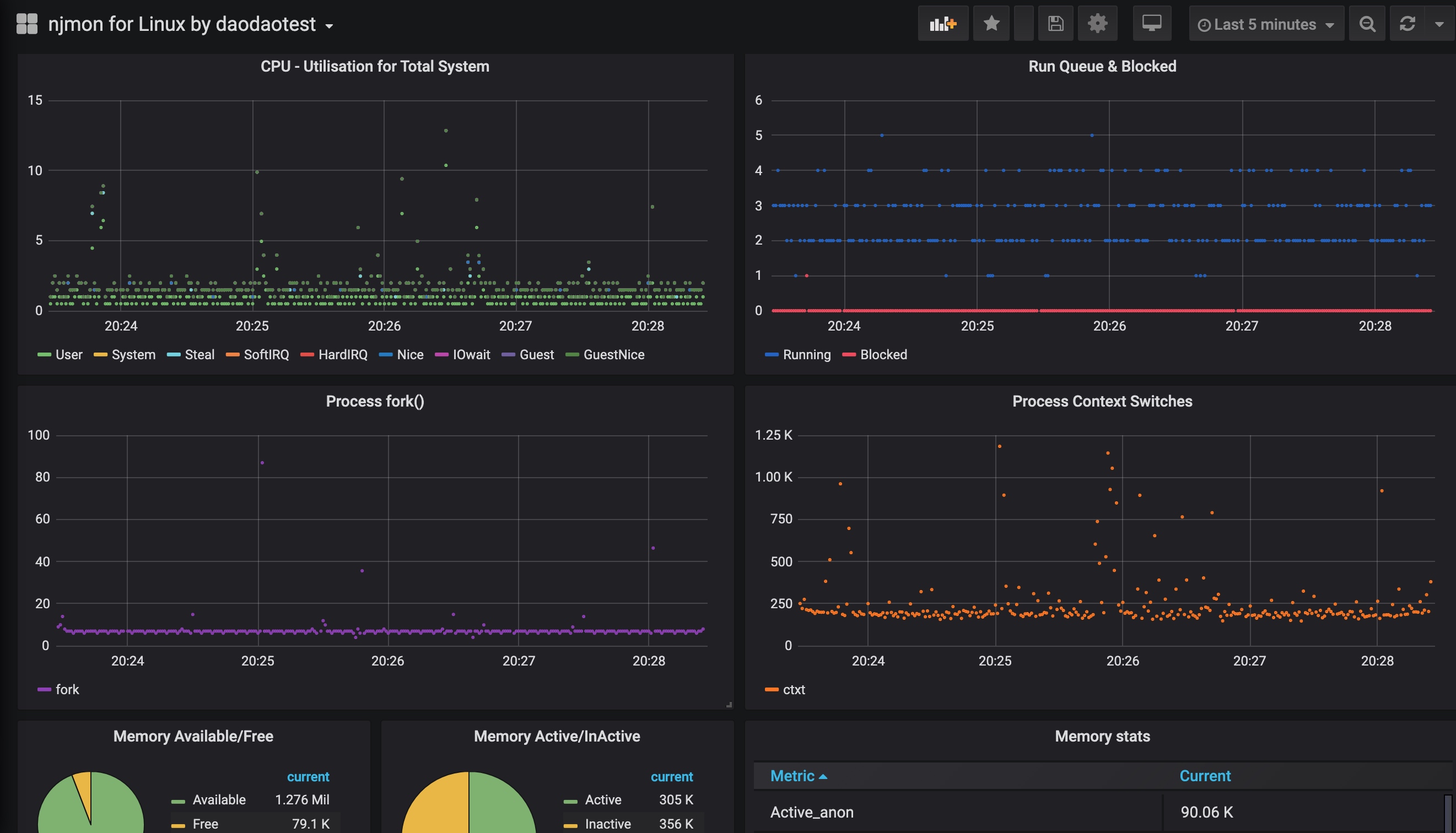The height and width of the screenshot is (833, 1456).
Task: Mark dashboard as favorite with star icon
Action: click(x=991, y=24)
